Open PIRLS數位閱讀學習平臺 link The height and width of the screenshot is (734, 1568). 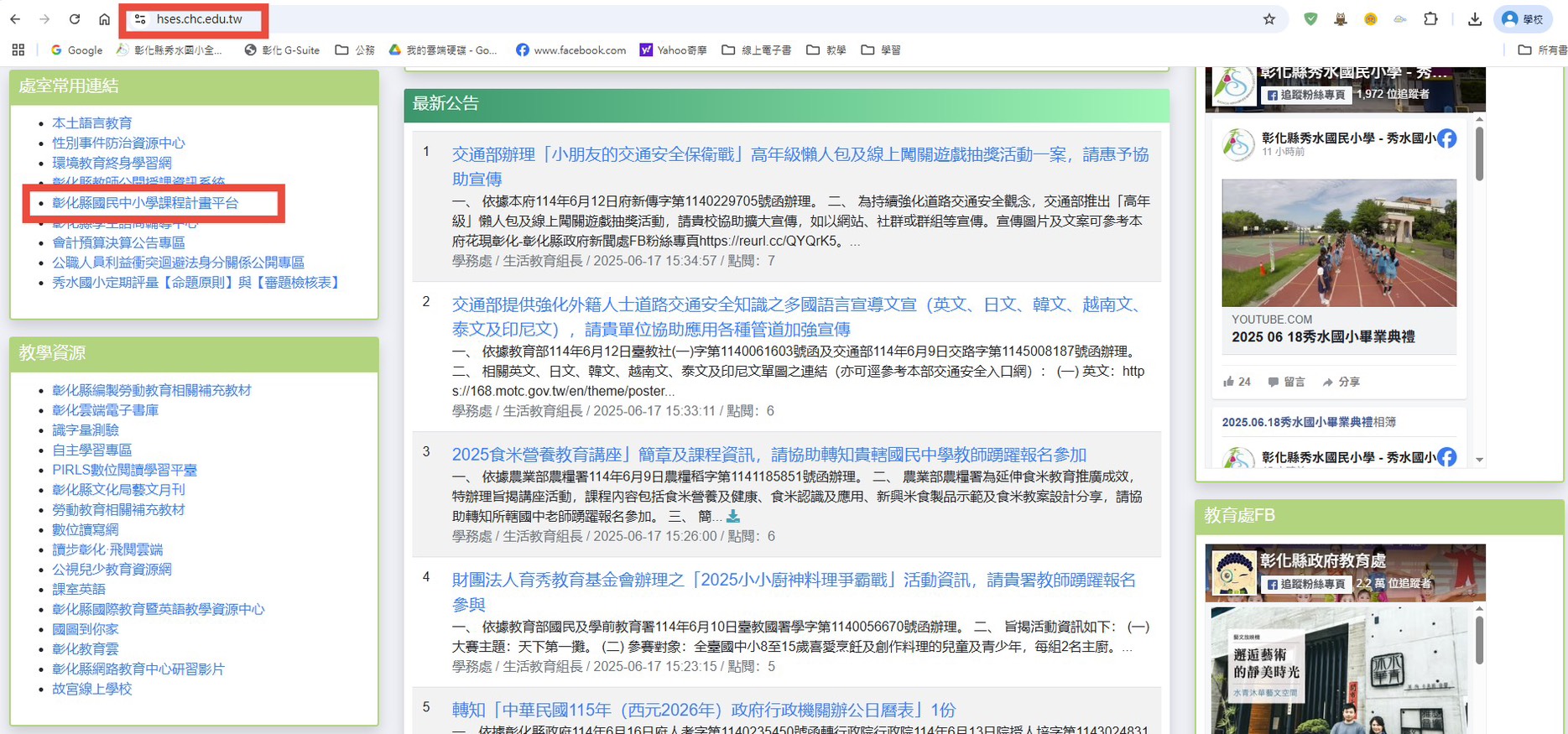click(x=124, y=471)
